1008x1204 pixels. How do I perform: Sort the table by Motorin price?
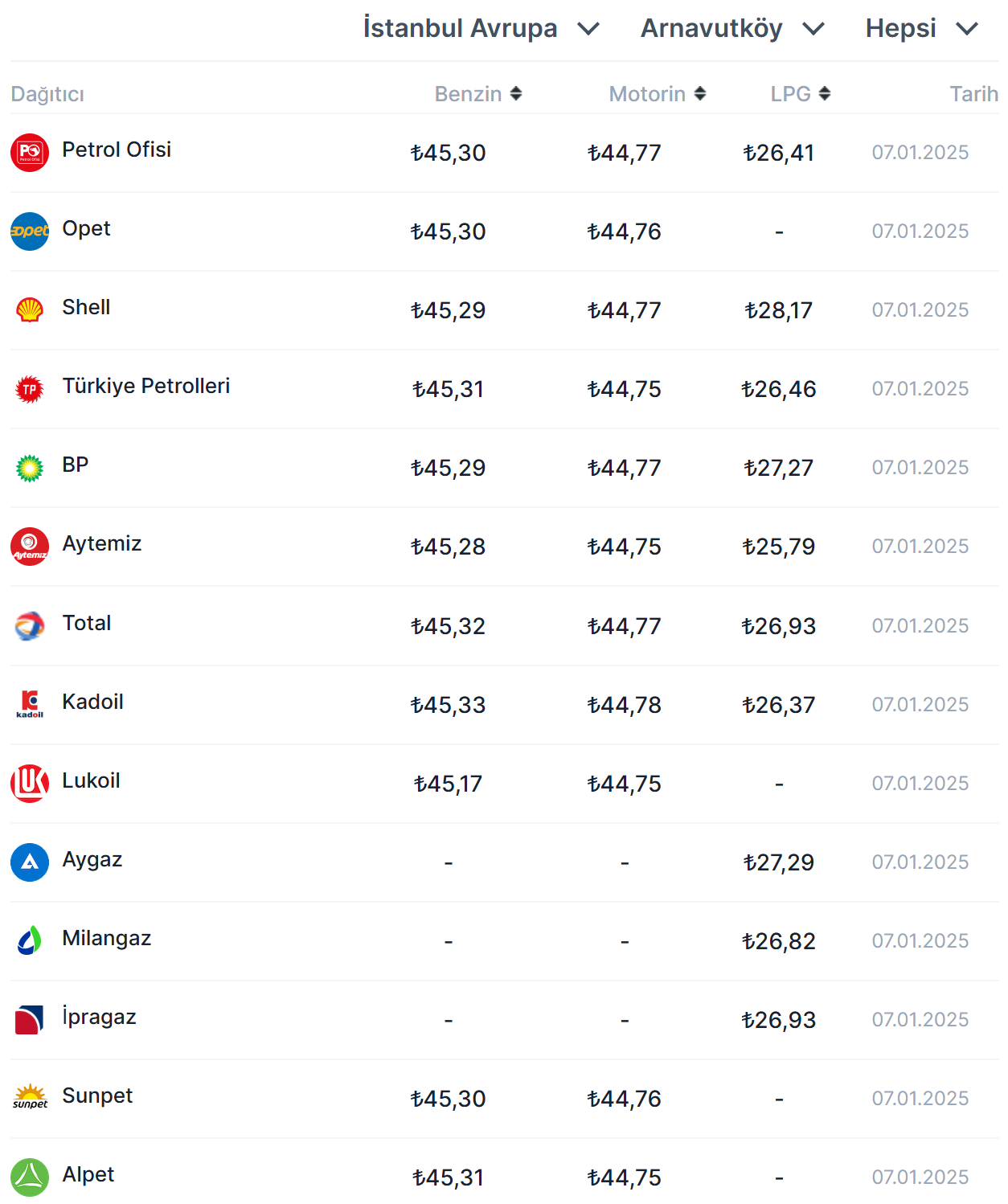tap(657, 94)
